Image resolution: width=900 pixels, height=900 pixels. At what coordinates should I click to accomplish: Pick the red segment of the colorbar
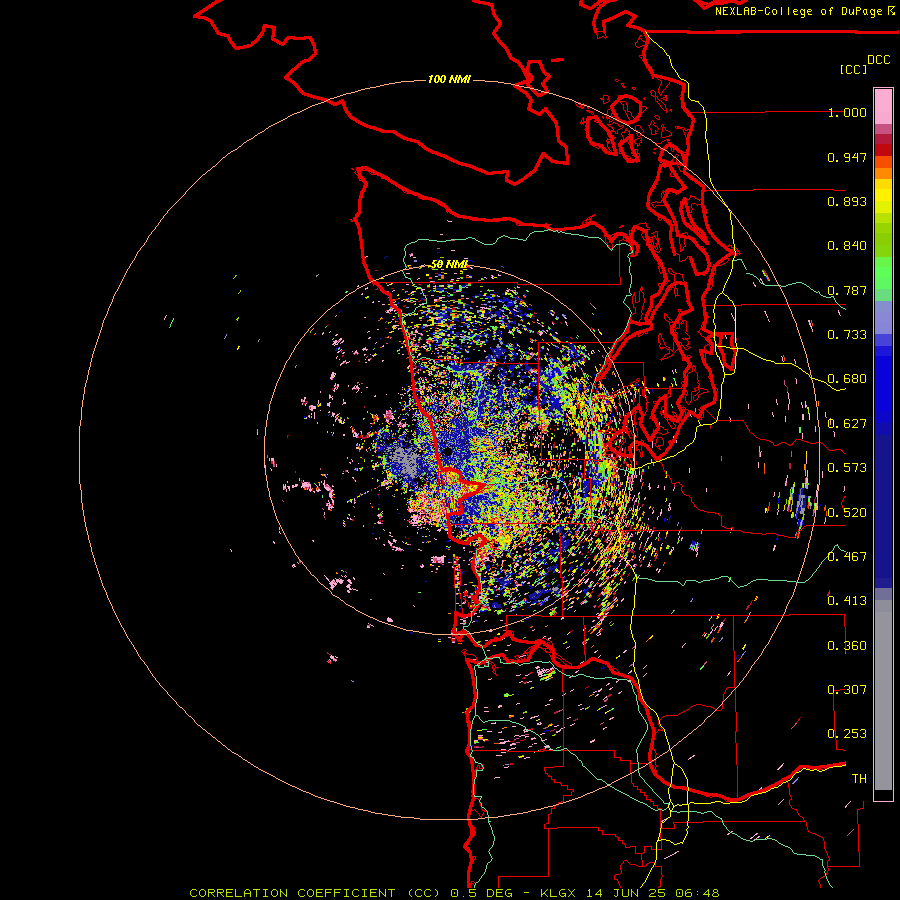coord(883,150)
